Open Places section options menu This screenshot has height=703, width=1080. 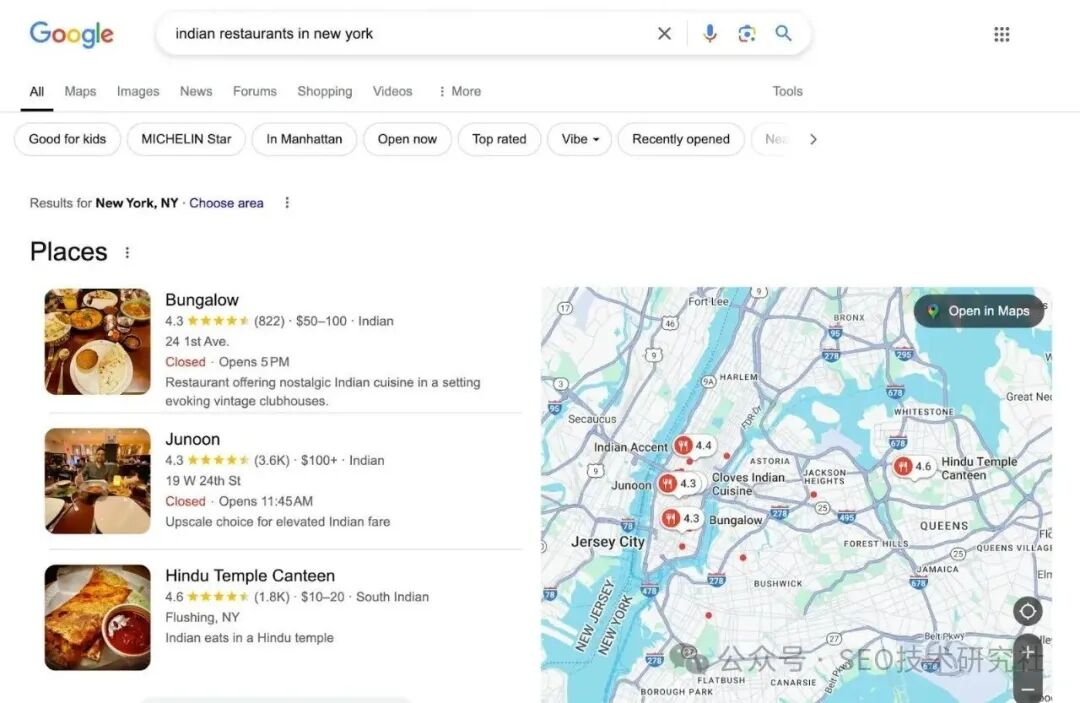(x=127, y=252)
